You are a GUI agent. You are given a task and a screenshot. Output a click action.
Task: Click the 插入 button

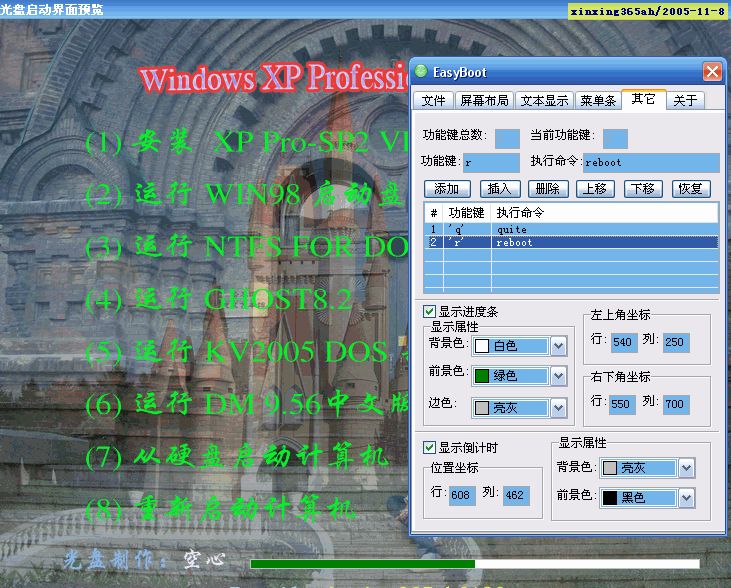499,189
